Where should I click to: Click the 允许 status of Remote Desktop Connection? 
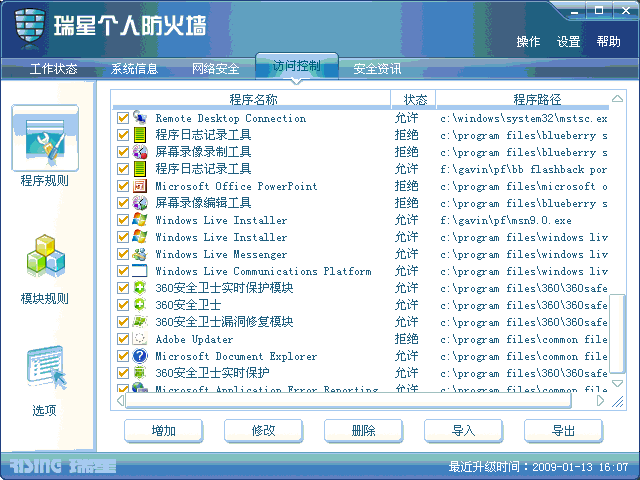tap(407, 118)
